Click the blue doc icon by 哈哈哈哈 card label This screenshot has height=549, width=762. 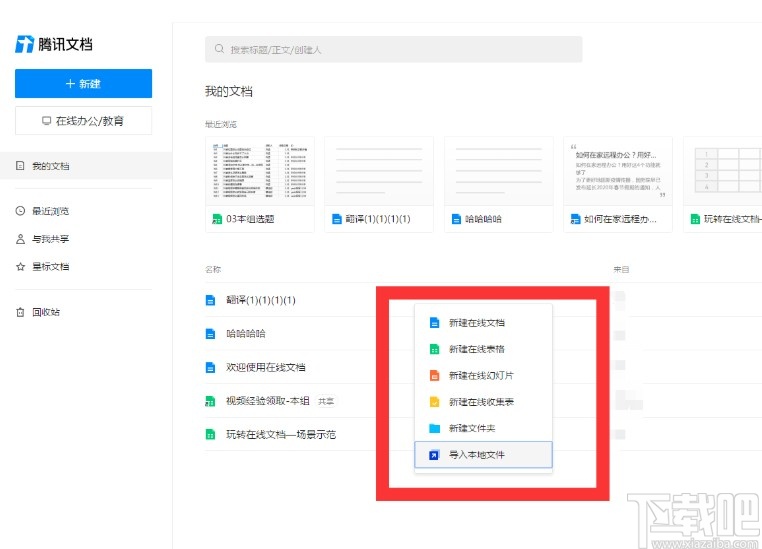click(x=456, y=219)
